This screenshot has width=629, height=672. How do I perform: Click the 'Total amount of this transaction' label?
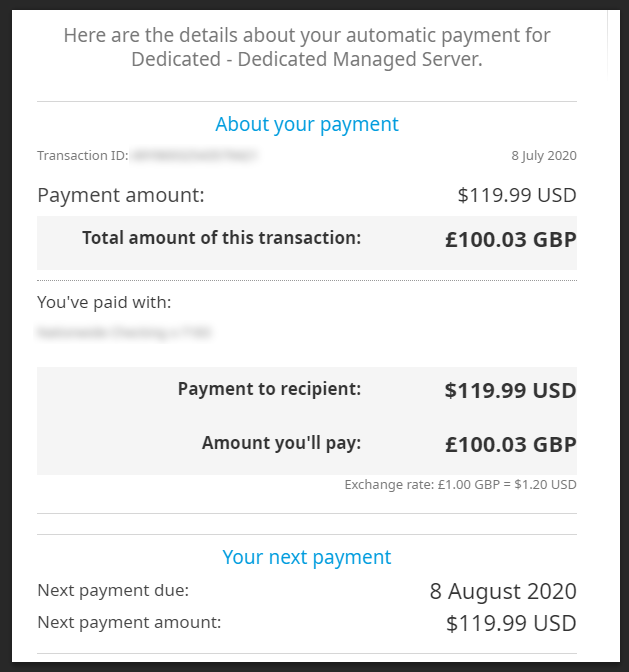(x=222, y=238)
